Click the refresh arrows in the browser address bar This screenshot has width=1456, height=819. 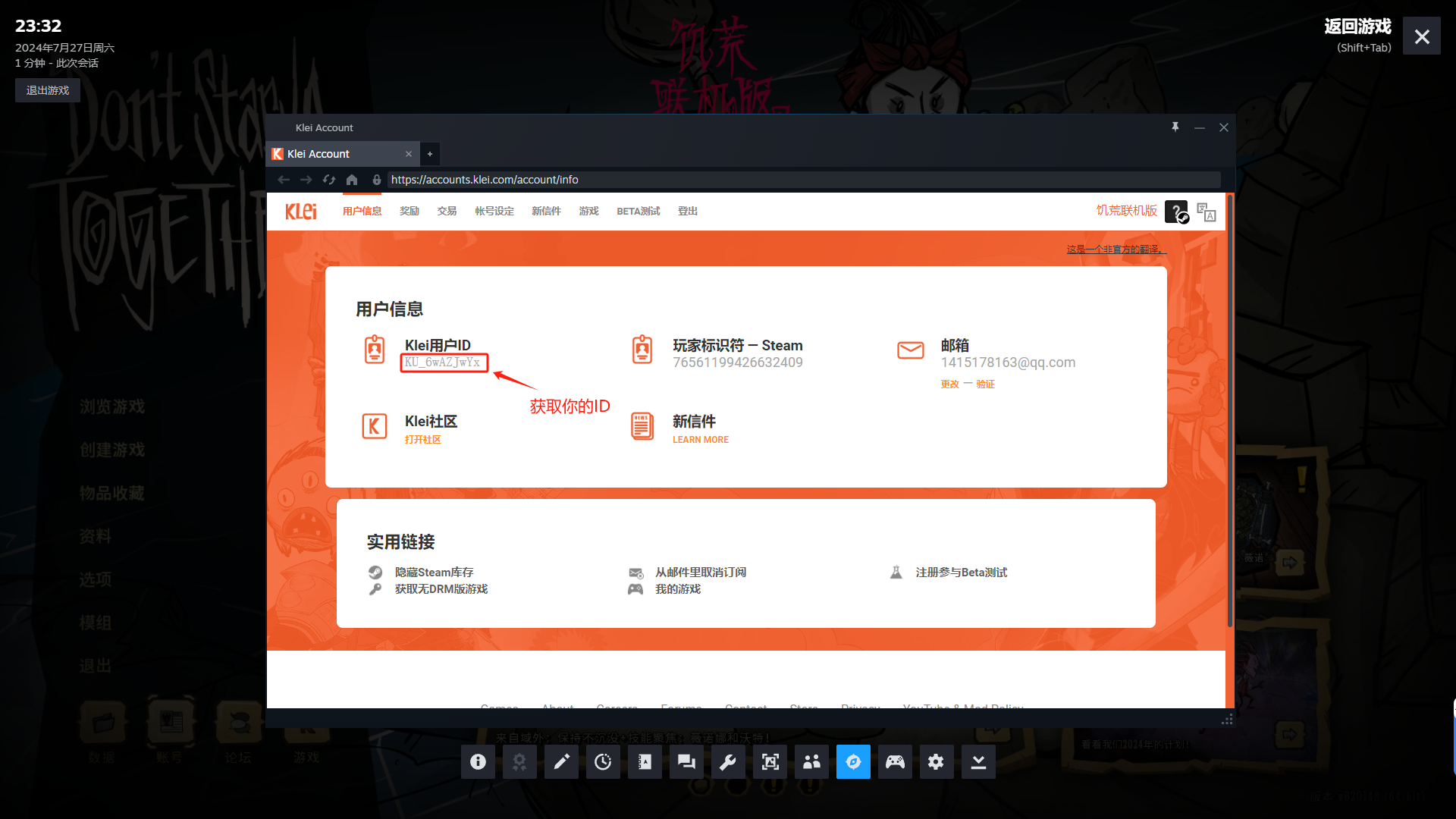tap(329, 180)
